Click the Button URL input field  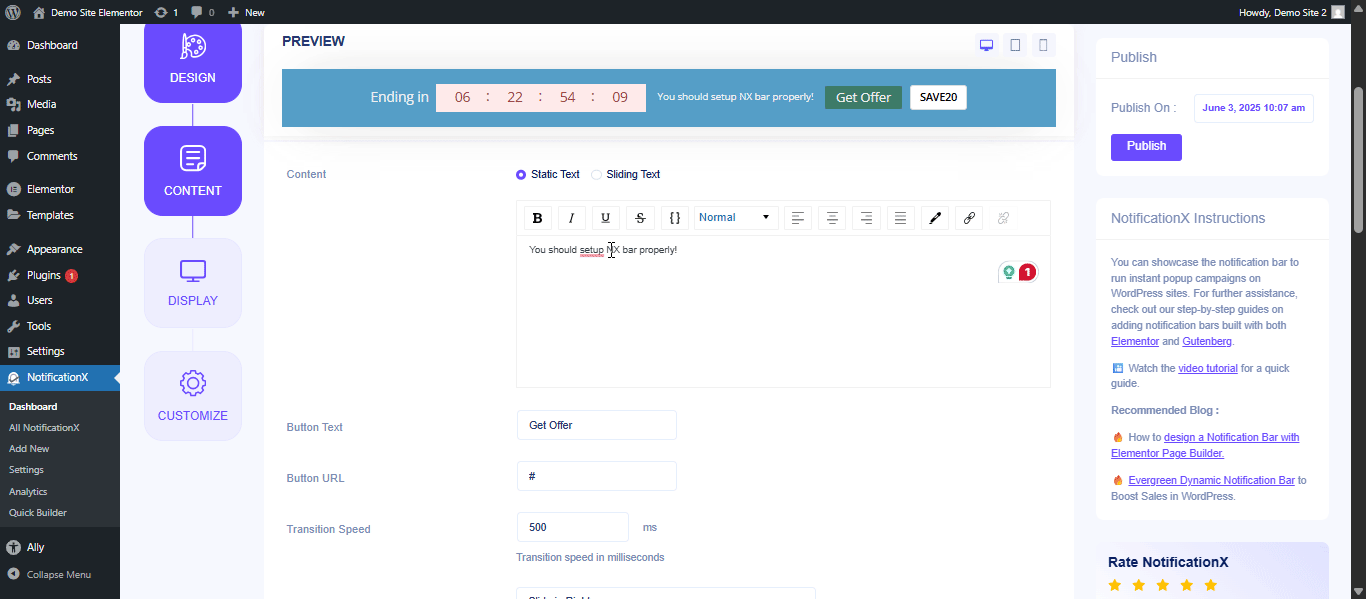click(x=597, y=476)
